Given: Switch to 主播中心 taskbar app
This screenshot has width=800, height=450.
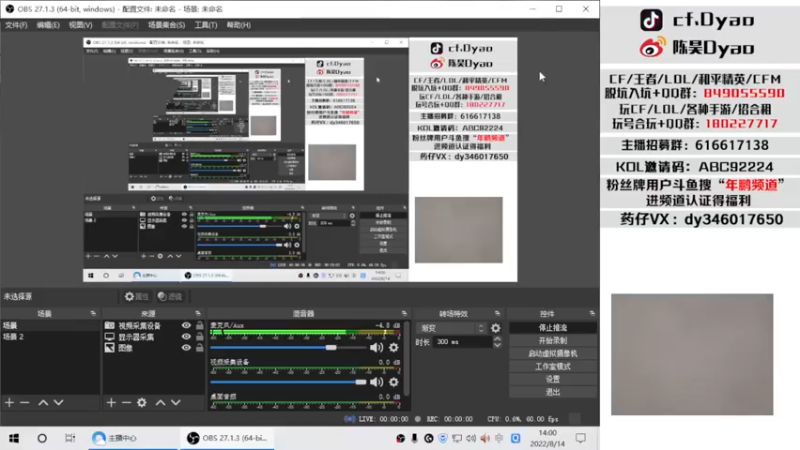Looking at the screenshot, I should (132, 438).
